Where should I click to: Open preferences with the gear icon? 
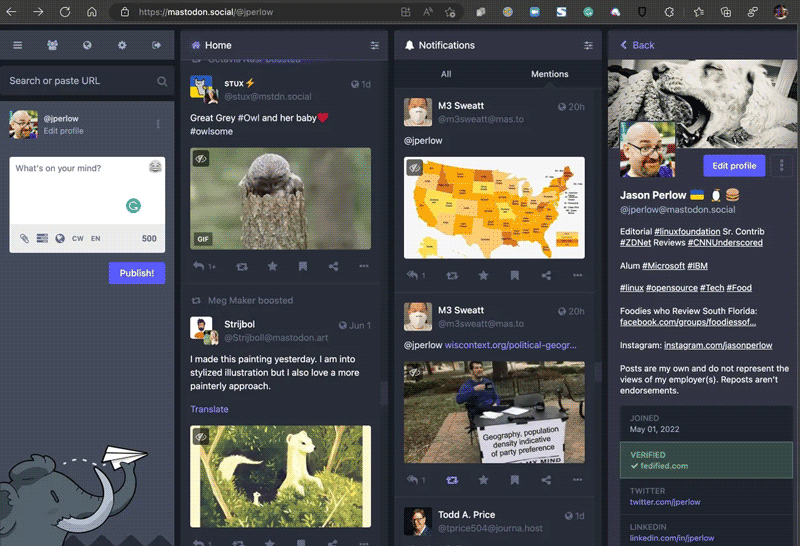[122, 45]
